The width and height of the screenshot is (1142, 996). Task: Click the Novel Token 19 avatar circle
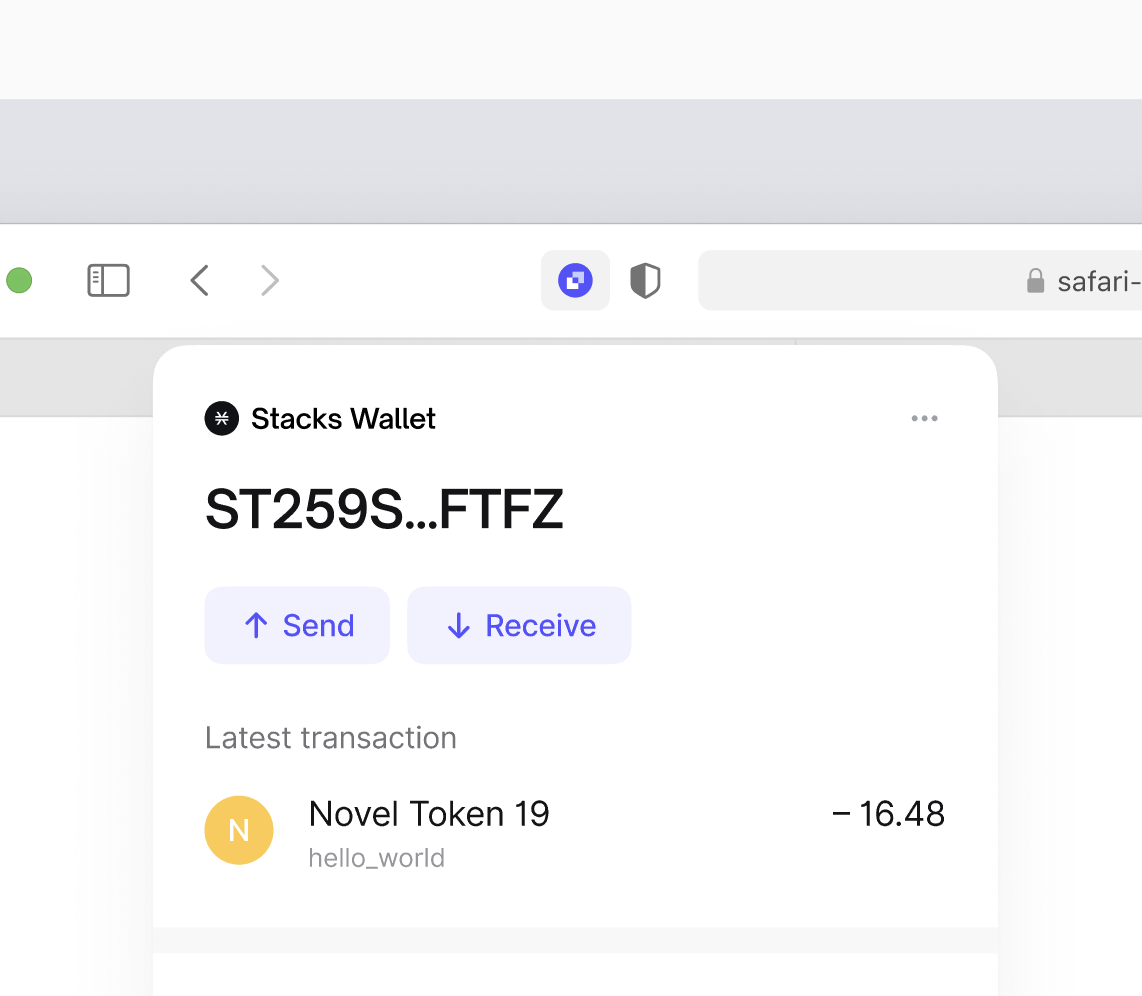pyautogui.click(x=239, y=830)
